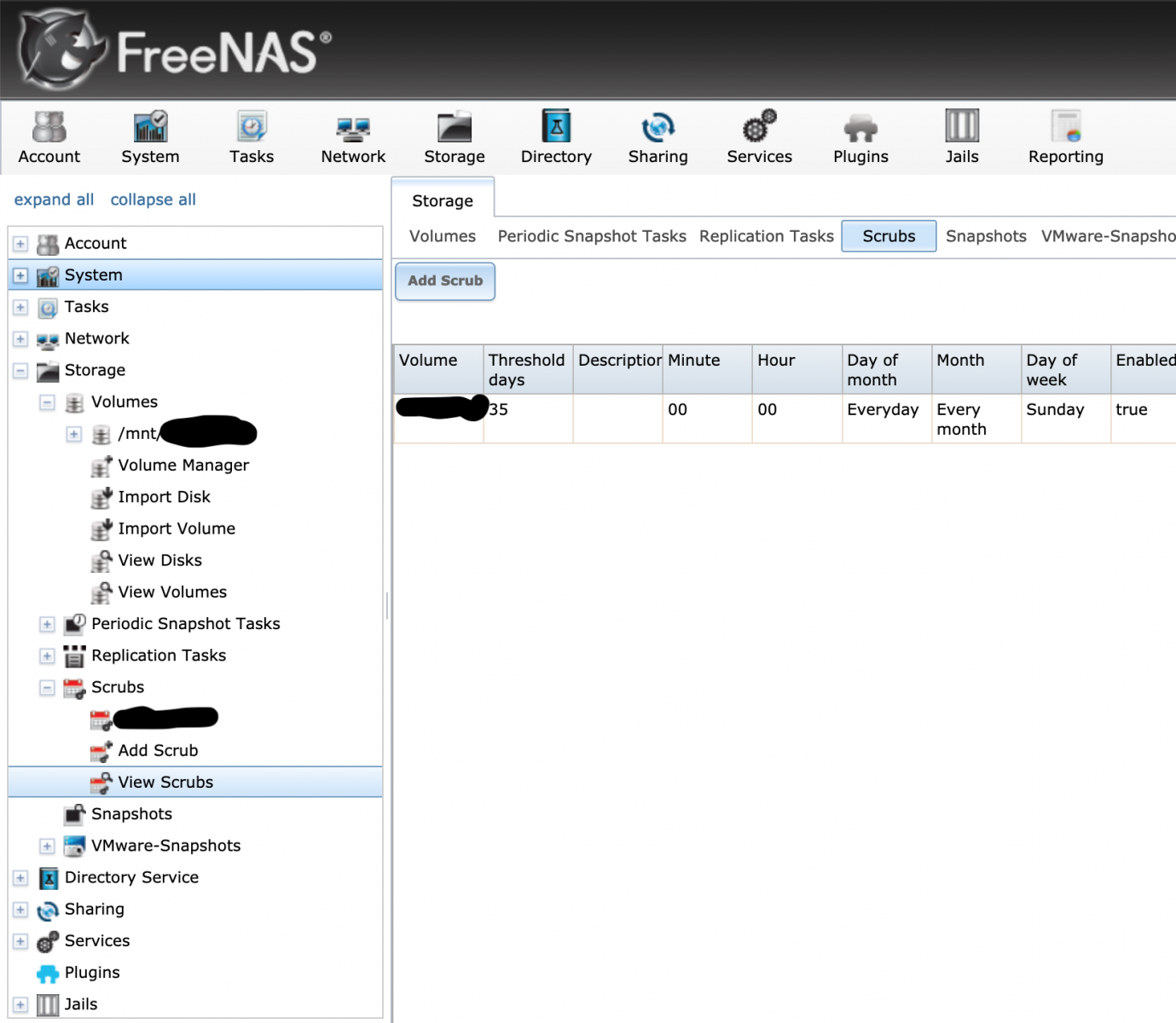
Task: Open the Tasks toolbar icon
Action: click(252, 137)
